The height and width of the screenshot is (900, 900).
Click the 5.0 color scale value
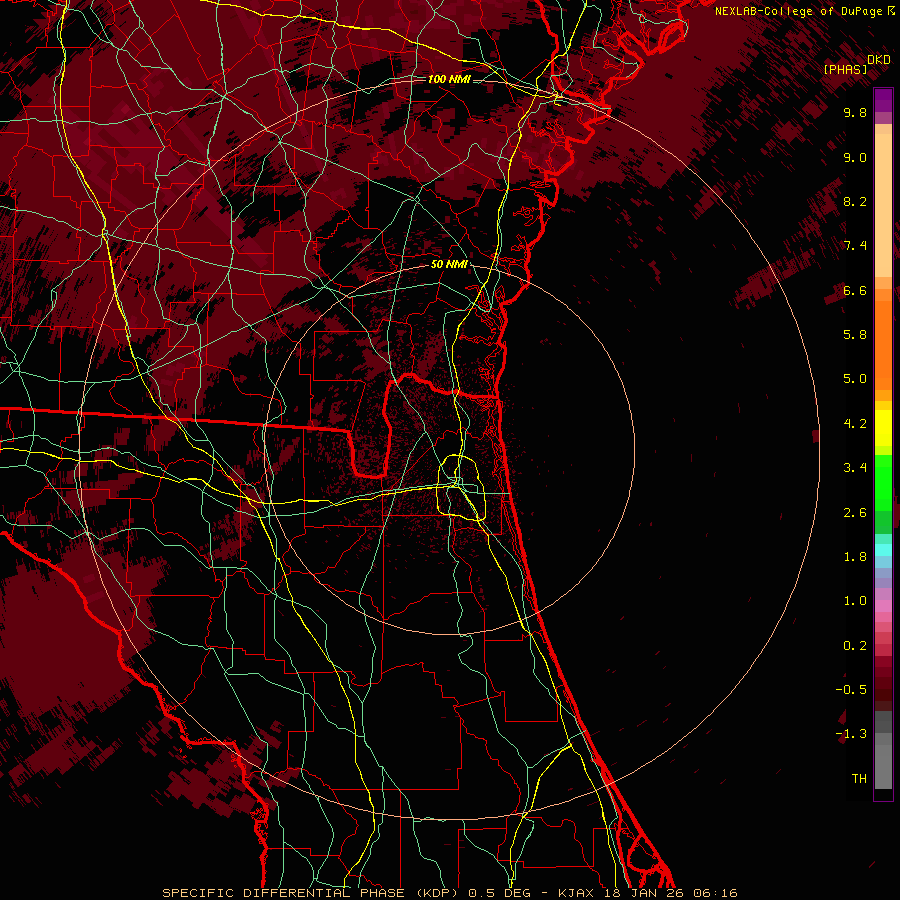(855, 379)
